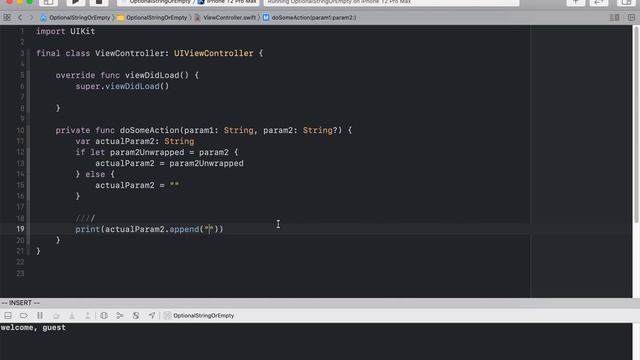The width and height of the screenshot is (640, 360).
Task: Choose the OptionalStringOrEmpty process in debug bar
Action: click(x=199, y=316)
